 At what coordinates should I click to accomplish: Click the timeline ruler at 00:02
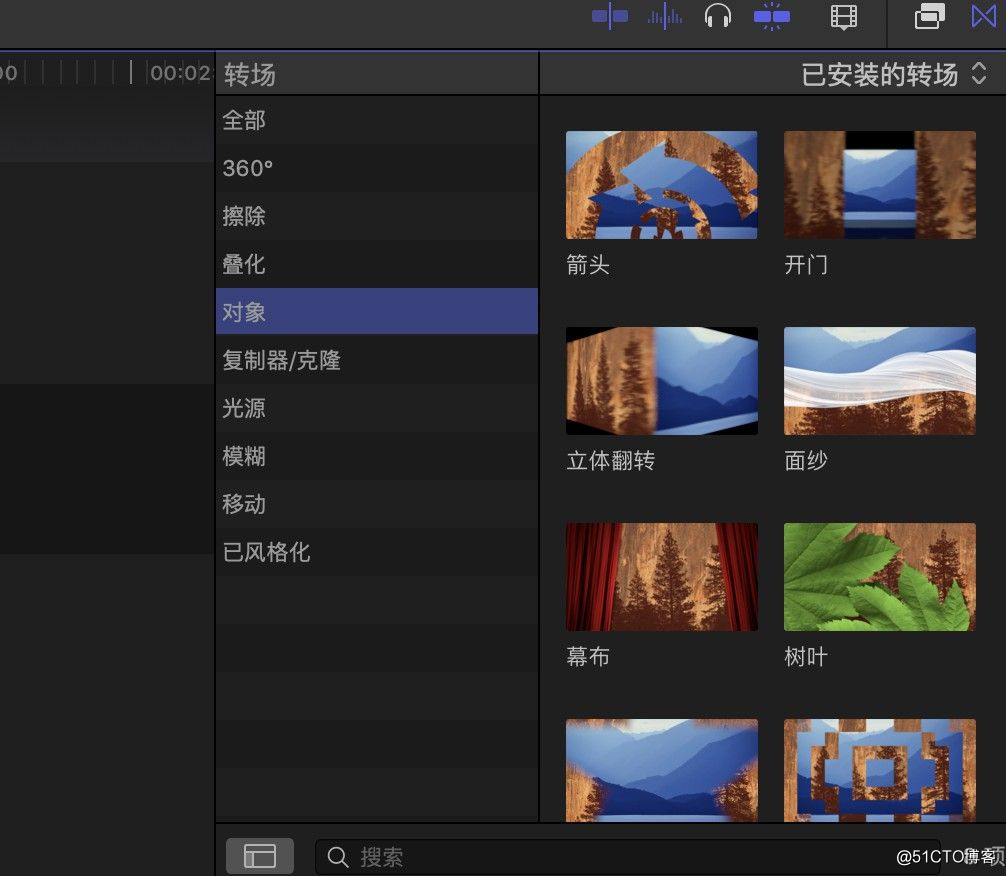tap(179, 73)
